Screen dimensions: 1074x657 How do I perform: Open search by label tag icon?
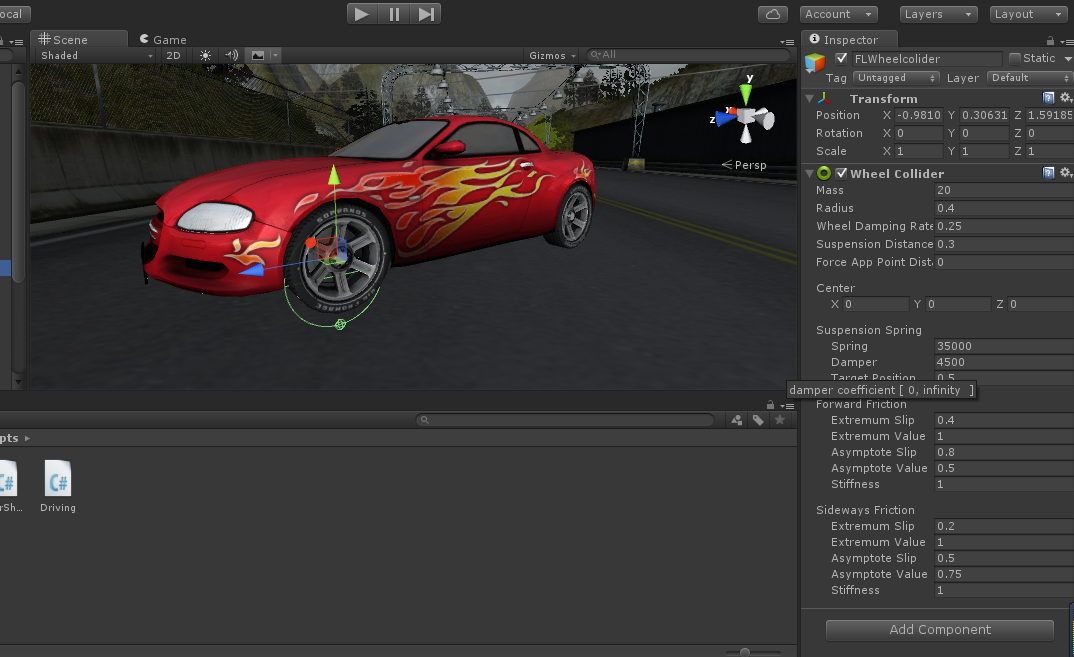pyautogui.click(x=758, y=420)
